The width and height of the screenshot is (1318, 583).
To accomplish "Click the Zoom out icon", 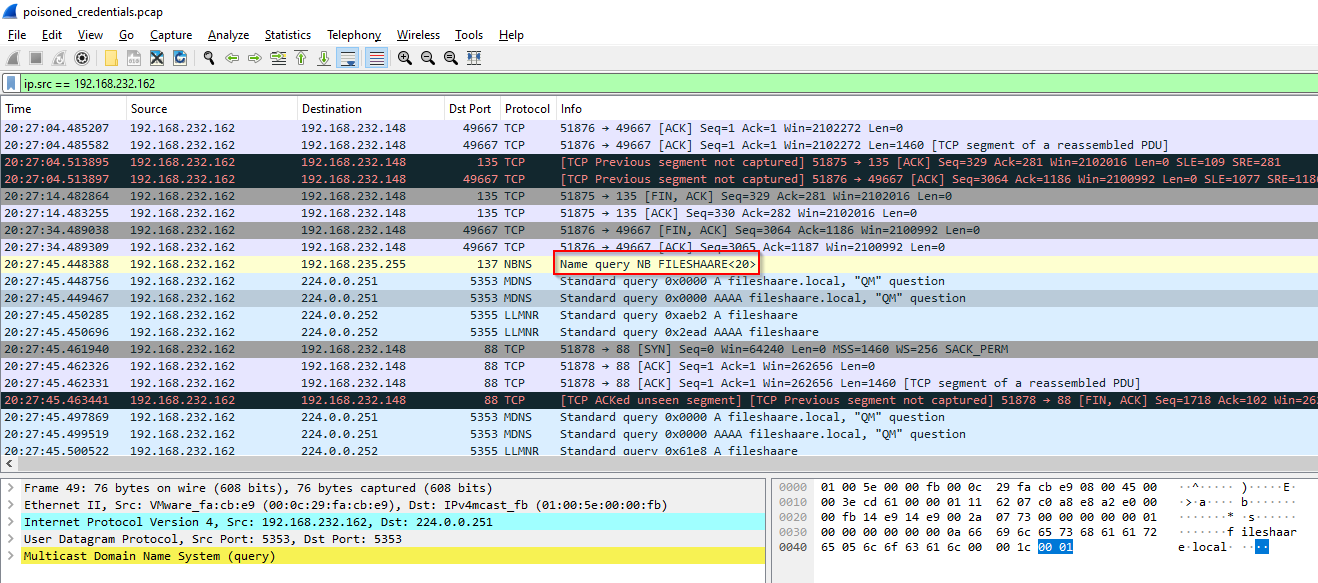I will pos(428,58).
